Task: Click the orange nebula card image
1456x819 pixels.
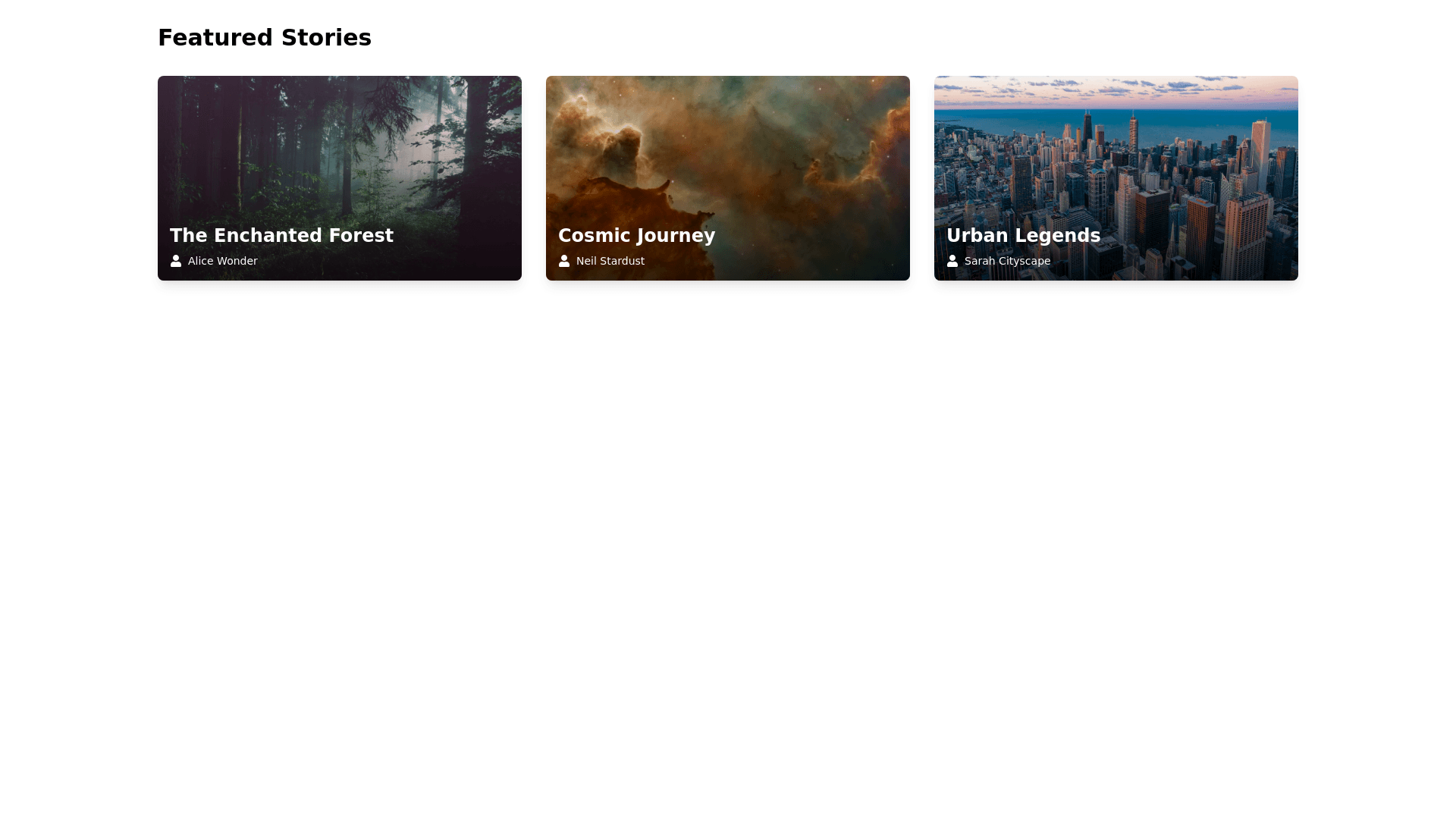Action: coord(728,178)
